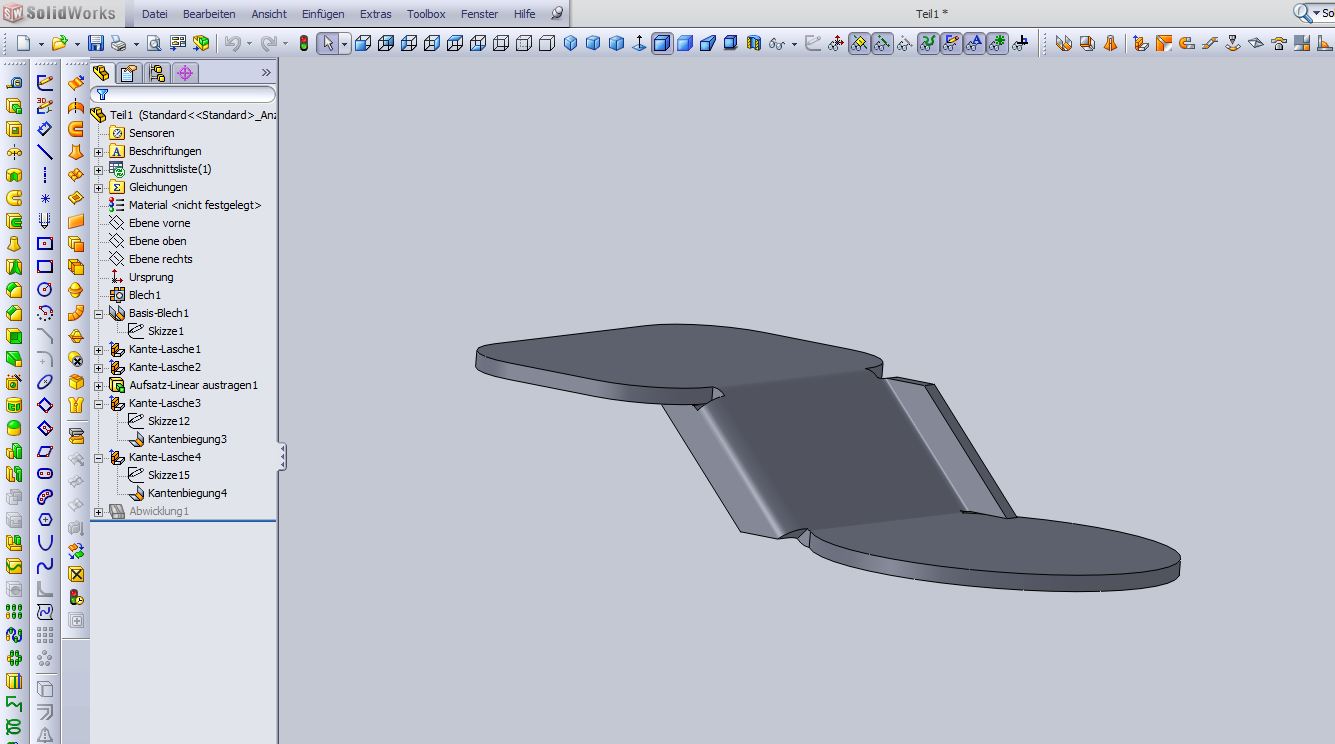Click the Undo arrow icon
1335x744 pixels.
[231, 44]
